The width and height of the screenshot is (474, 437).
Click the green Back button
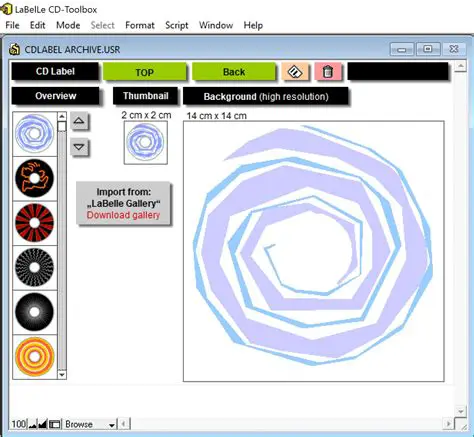[234, 71]
